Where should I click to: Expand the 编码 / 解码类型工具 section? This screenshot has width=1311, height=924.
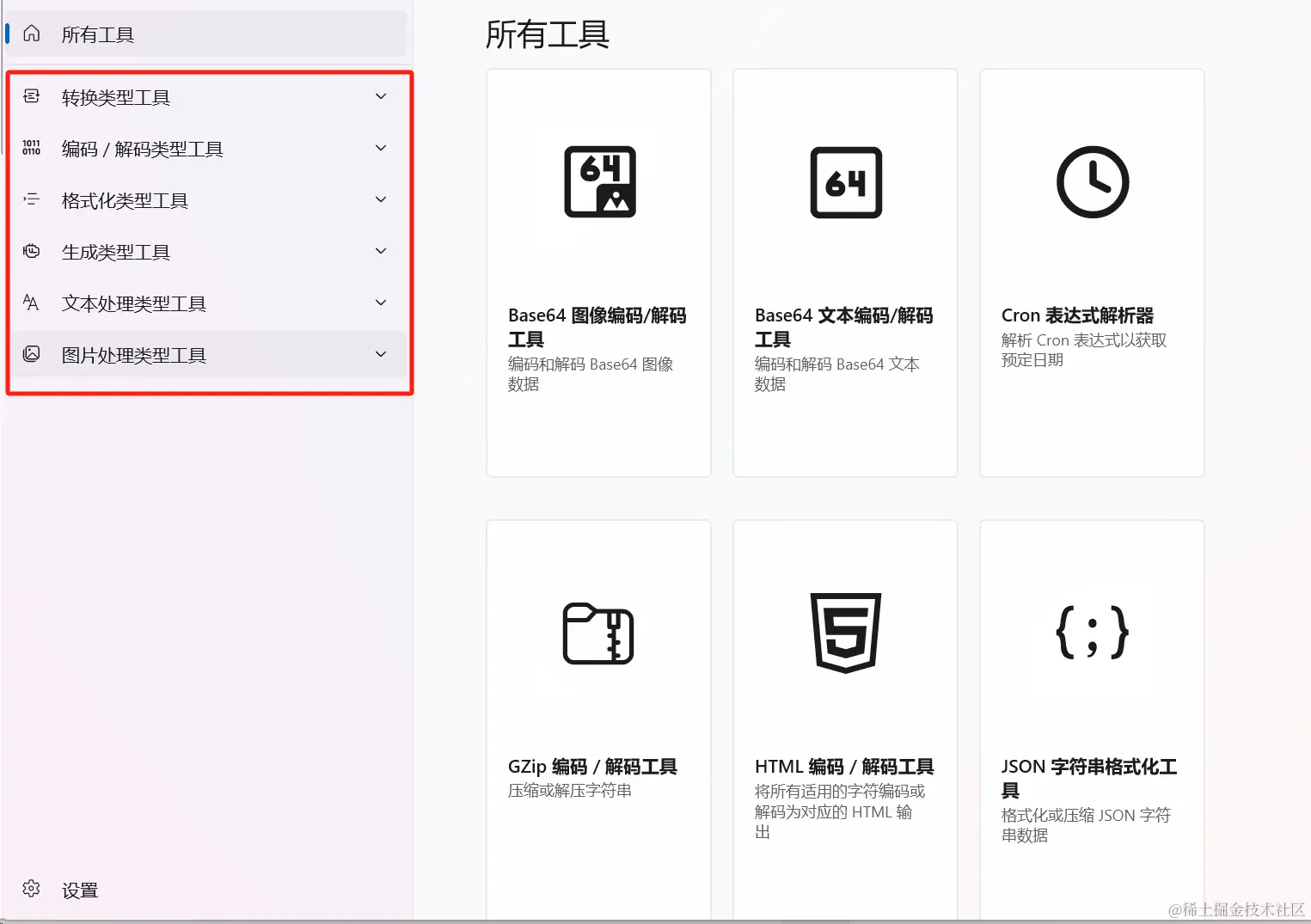click(x=380, y=148)
